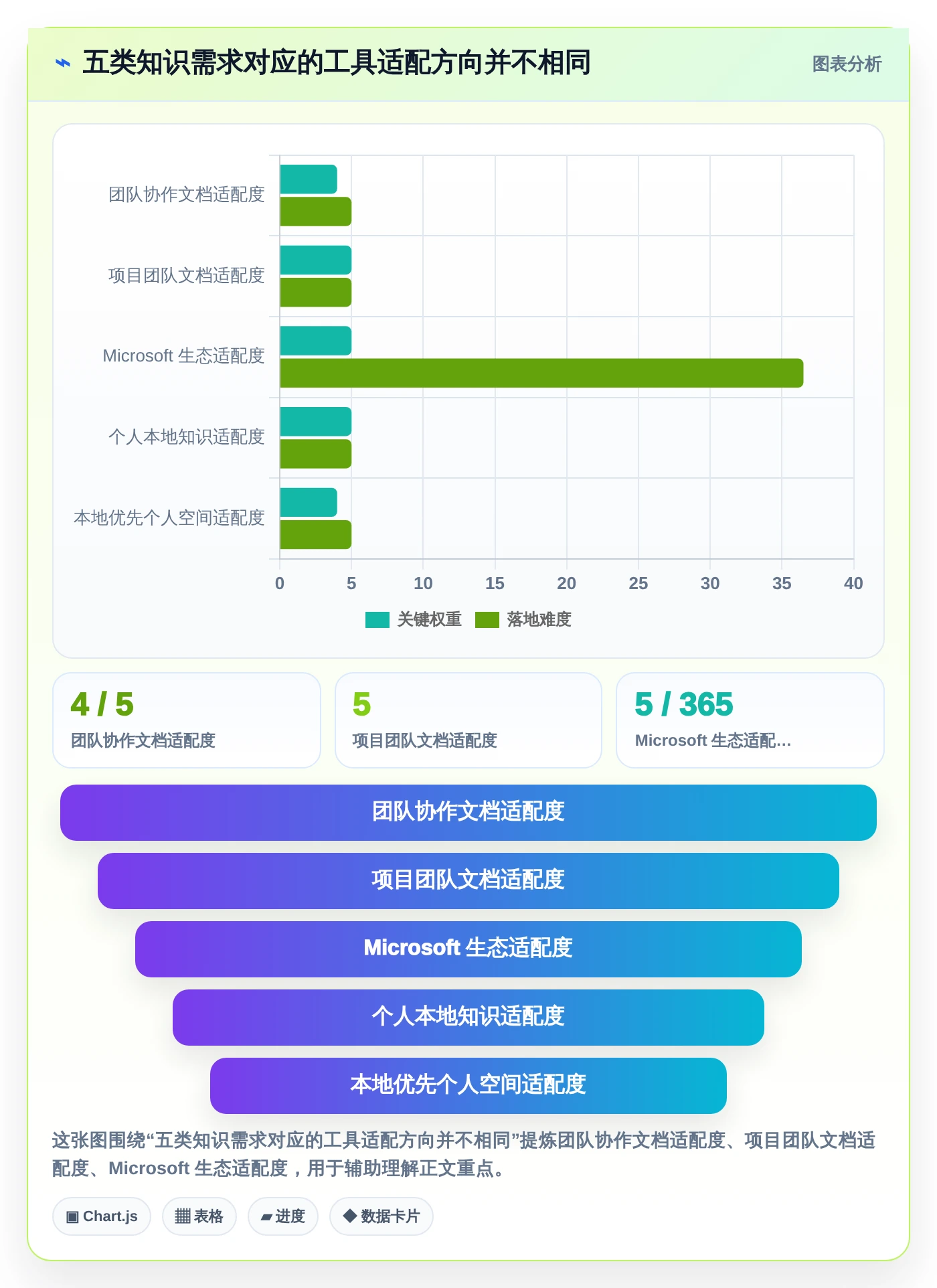This screenshot has height=1288, width=937.
Task: Select the green bar for 团队协作文档适配度
Action: click(x=315, y=212)
